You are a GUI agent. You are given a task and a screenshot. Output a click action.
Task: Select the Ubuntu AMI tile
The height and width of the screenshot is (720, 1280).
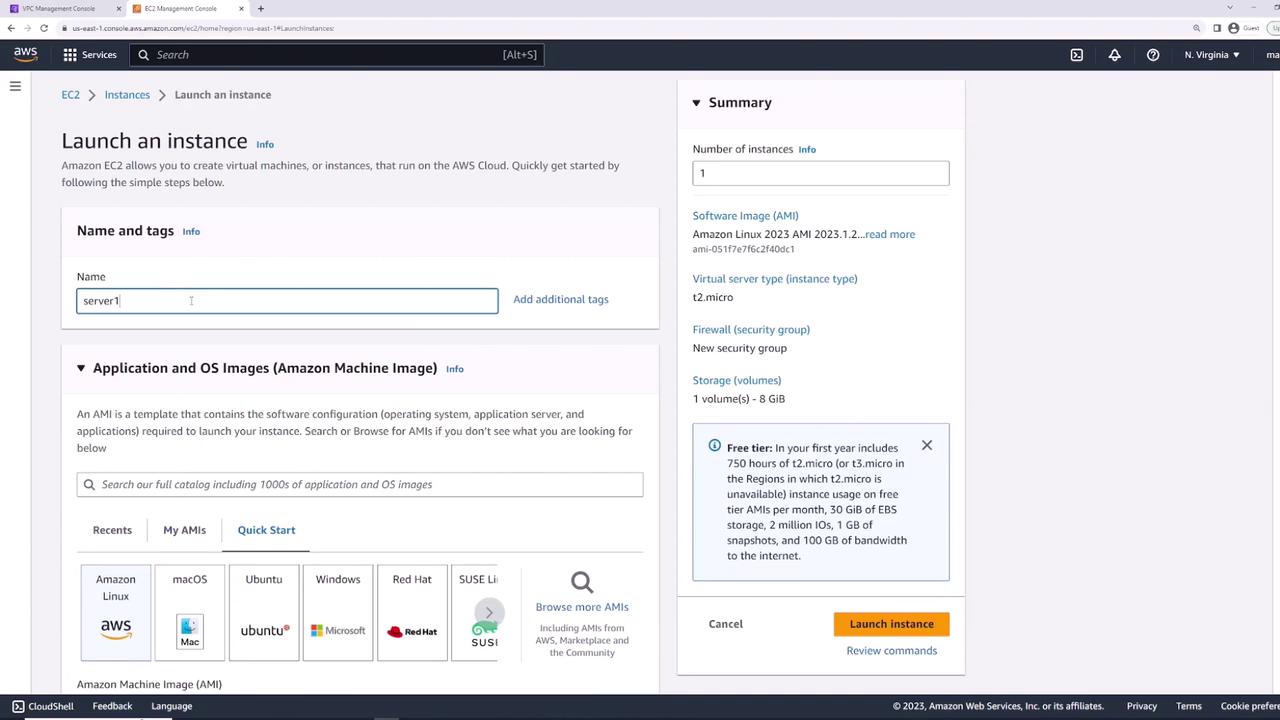264,612
